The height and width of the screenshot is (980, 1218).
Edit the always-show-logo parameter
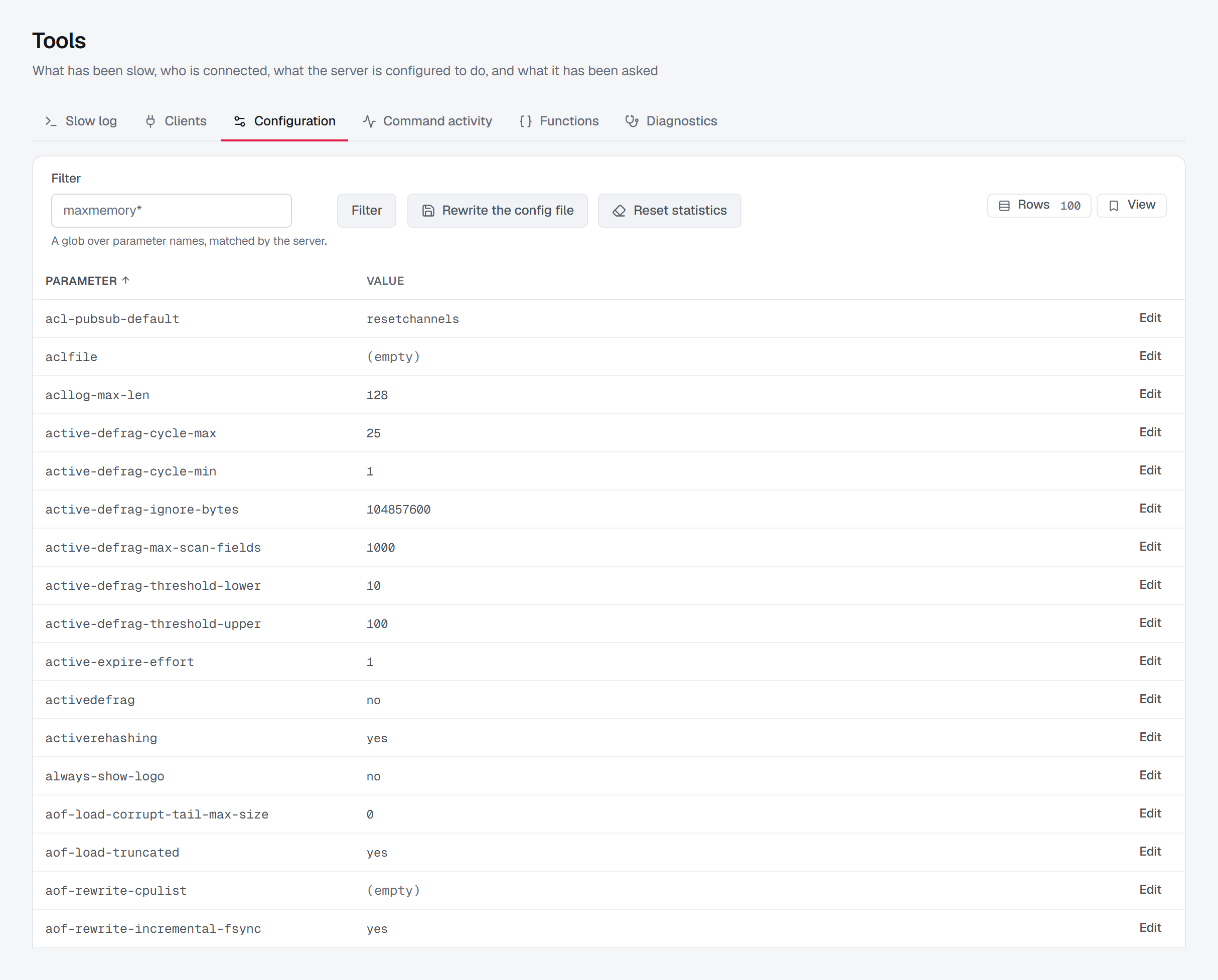(1150, 775)
